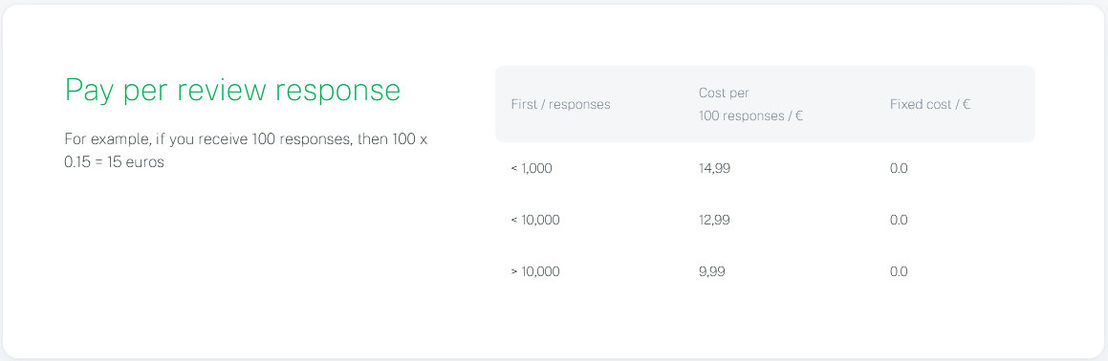Select the '< 1,000' table cell
This screenshot has height=361, width=1108.
[x=531, y=169]
